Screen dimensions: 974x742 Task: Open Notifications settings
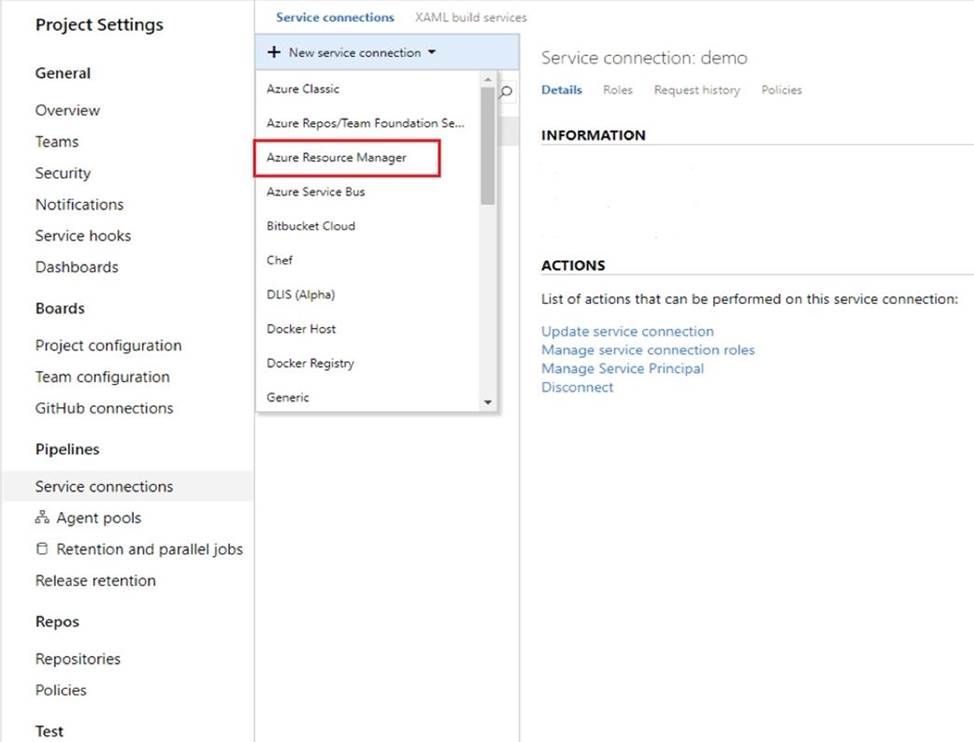pyautogui.click(x=80, y=204)
